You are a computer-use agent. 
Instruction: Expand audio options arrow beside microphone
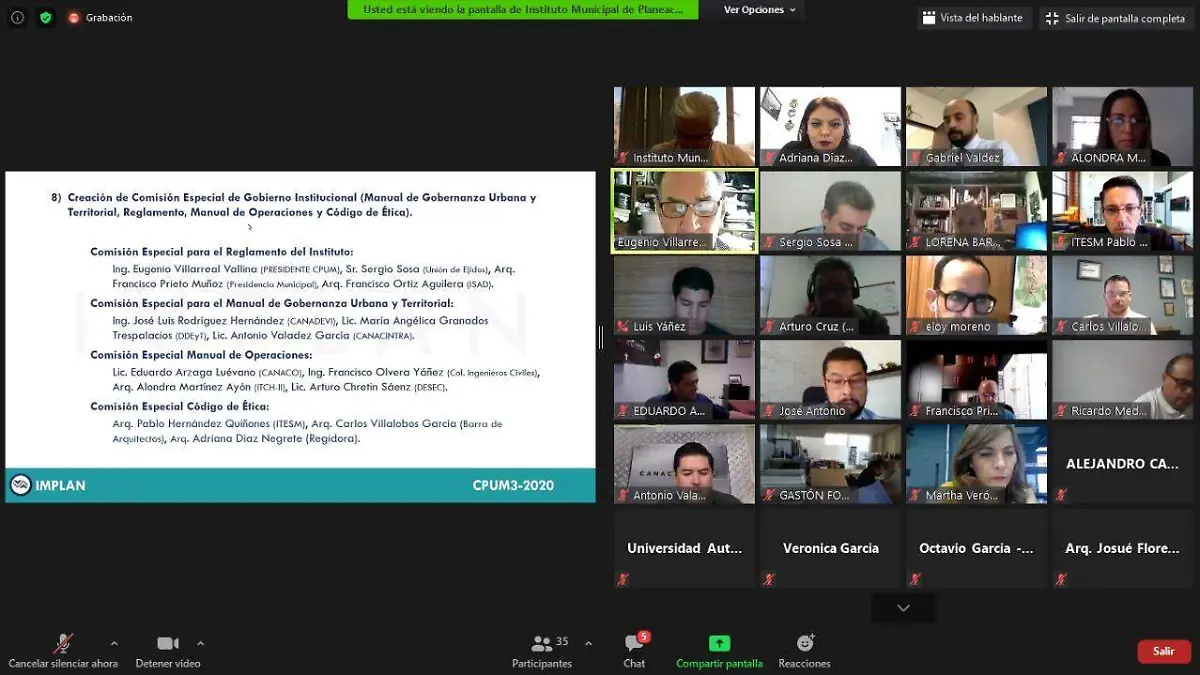[x=114, y=643]
